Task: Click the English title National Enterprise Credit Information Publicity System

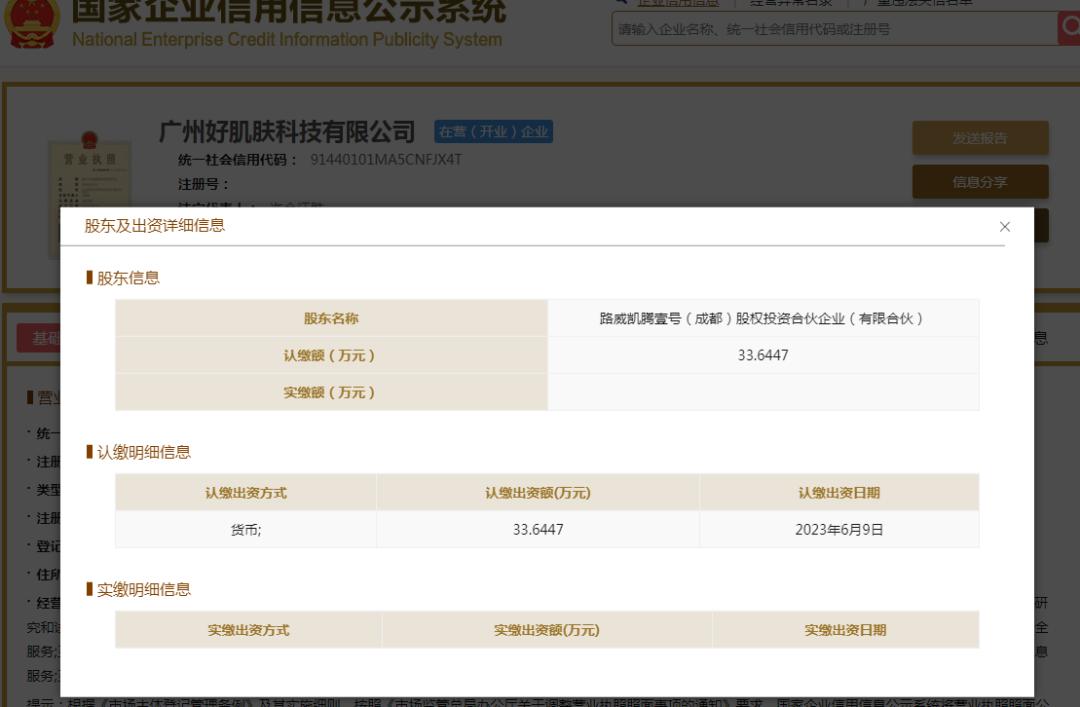Action: tap(287, 39)
